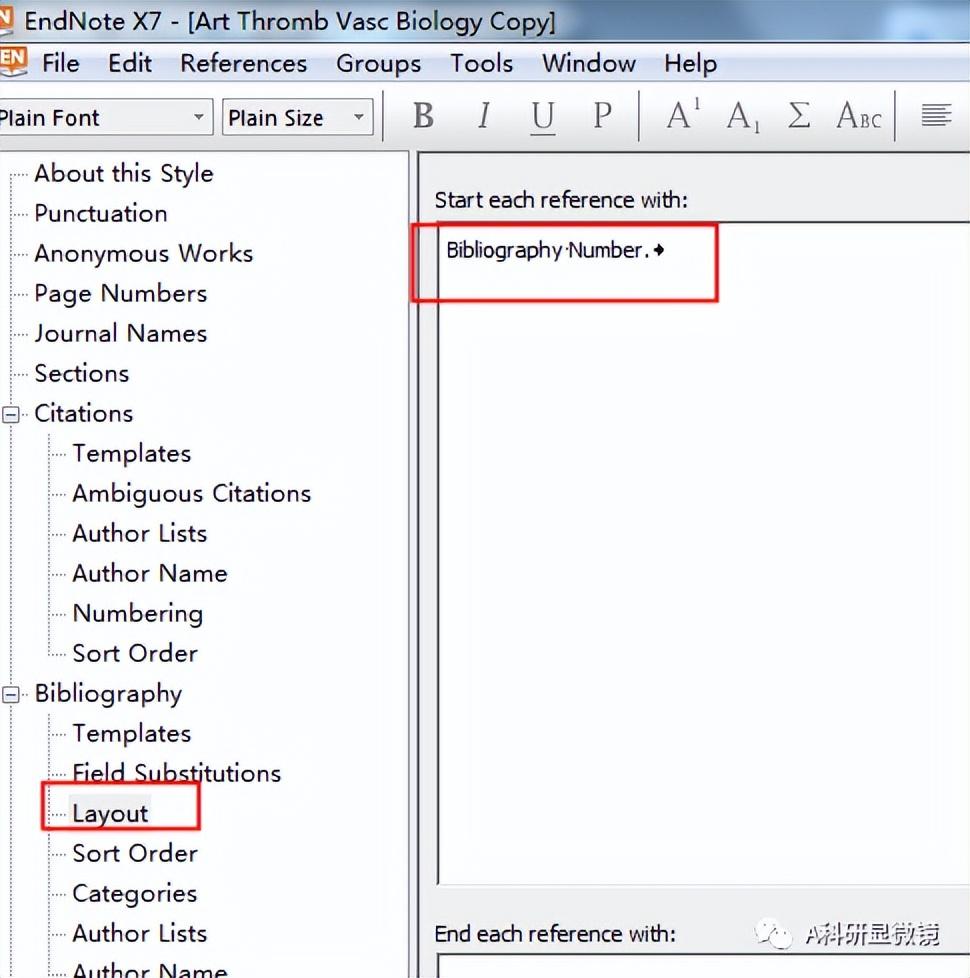This screenshot has height=978, width=970.
Task: Select Layout under Bibliography
Action: (110, 813)
